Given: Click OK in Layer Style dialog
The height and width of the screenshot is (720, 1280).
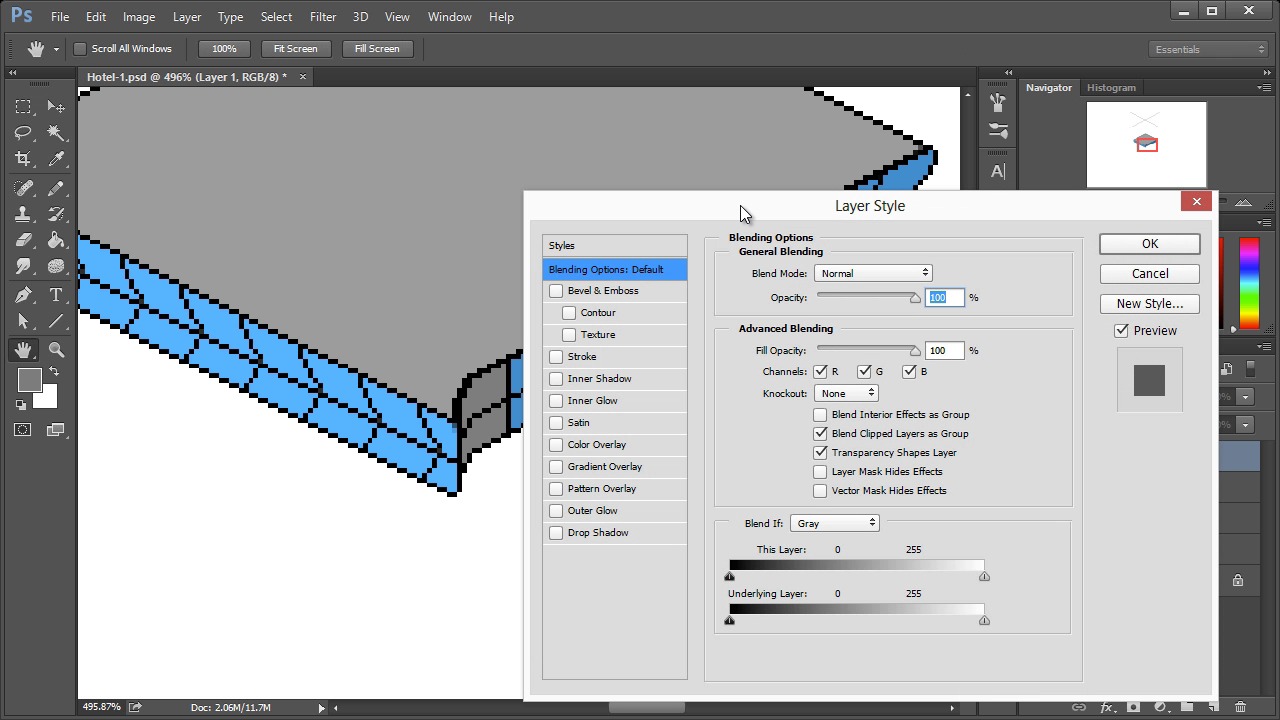Looking at the screenshot, I should [1149, 244].
